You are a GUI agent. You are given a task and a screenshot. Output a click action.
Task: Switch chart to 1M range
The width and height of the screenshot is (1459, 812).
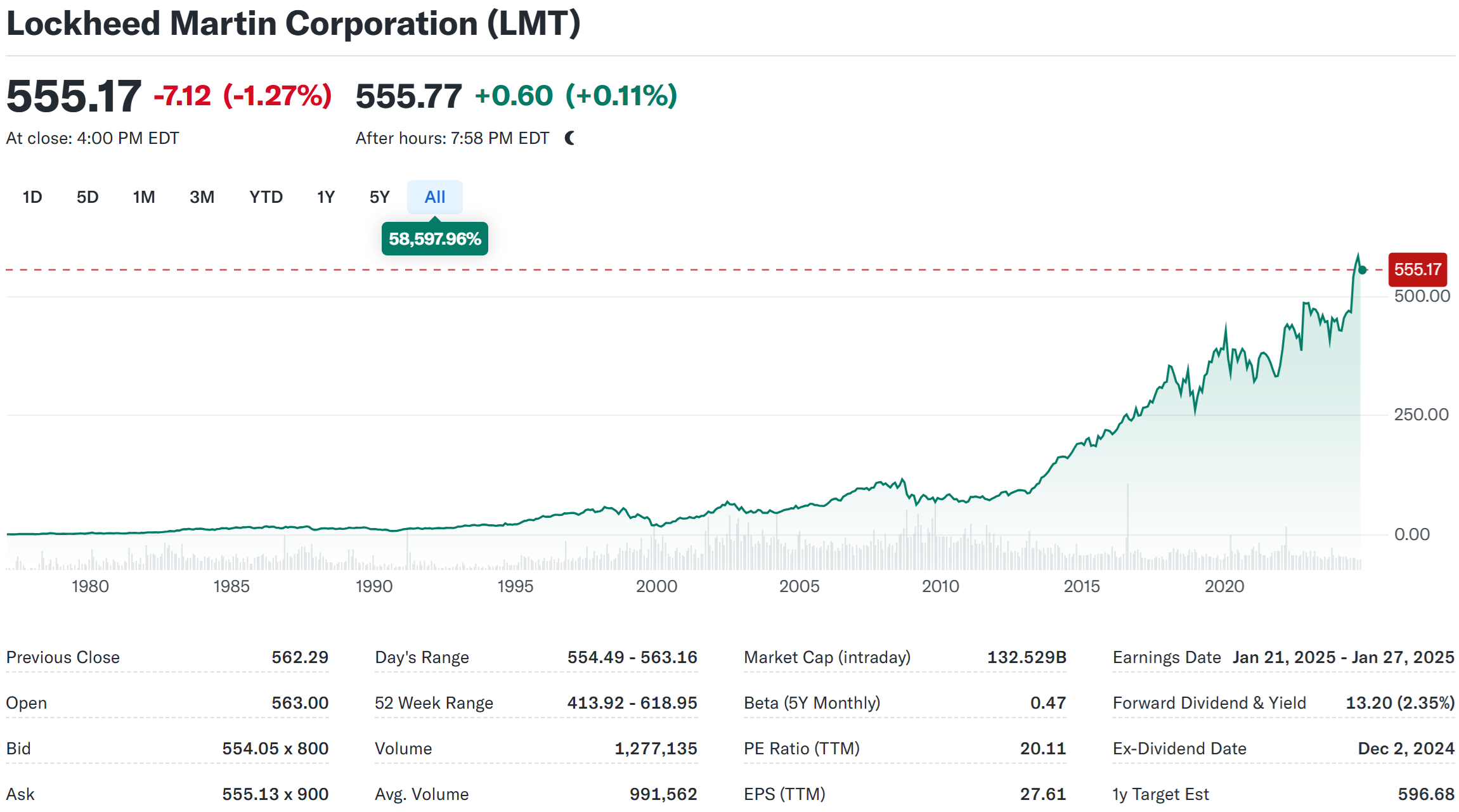click(x=144, y=197)
